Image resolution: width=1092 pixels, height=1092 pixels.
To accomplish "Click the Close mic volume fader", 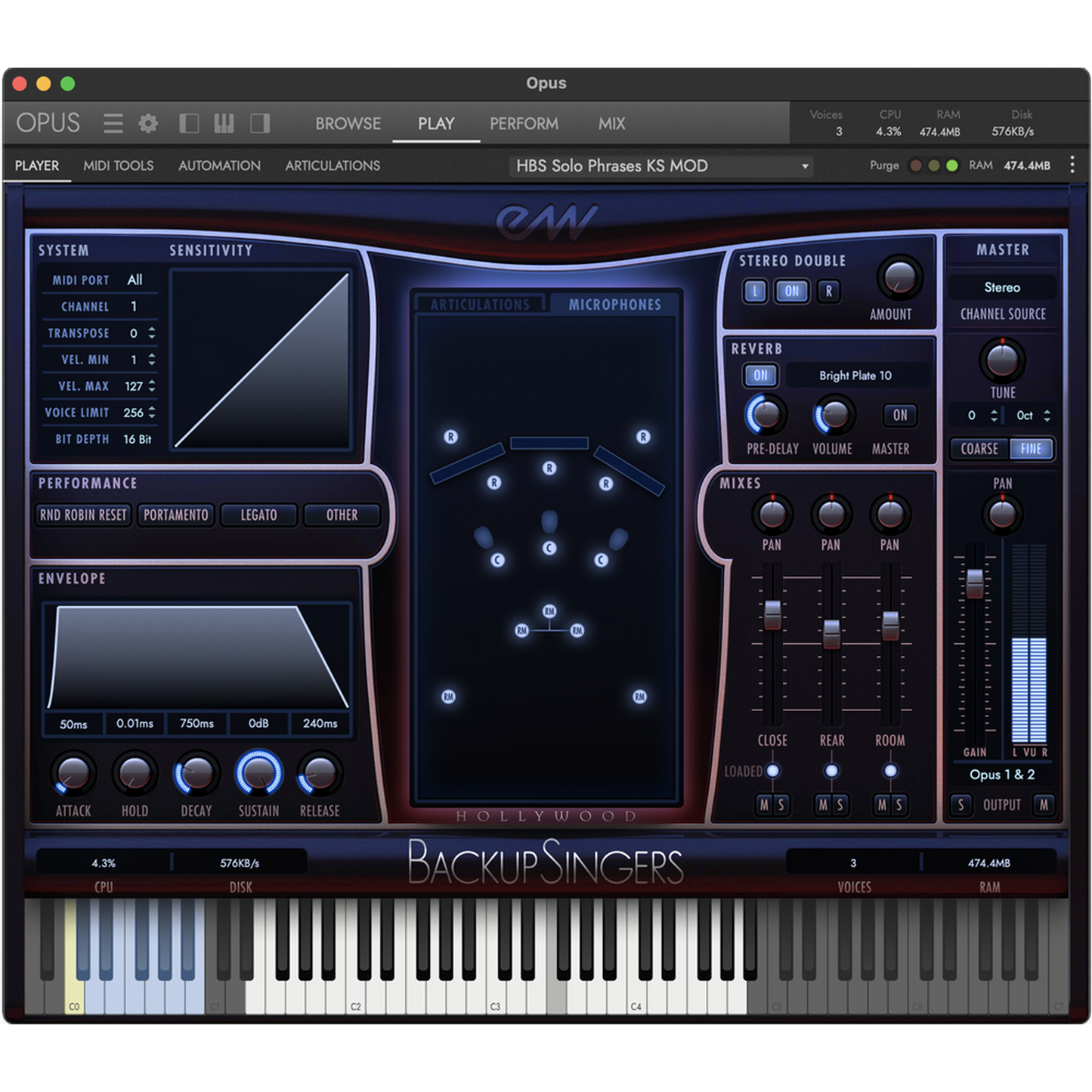I will point(772,614).
